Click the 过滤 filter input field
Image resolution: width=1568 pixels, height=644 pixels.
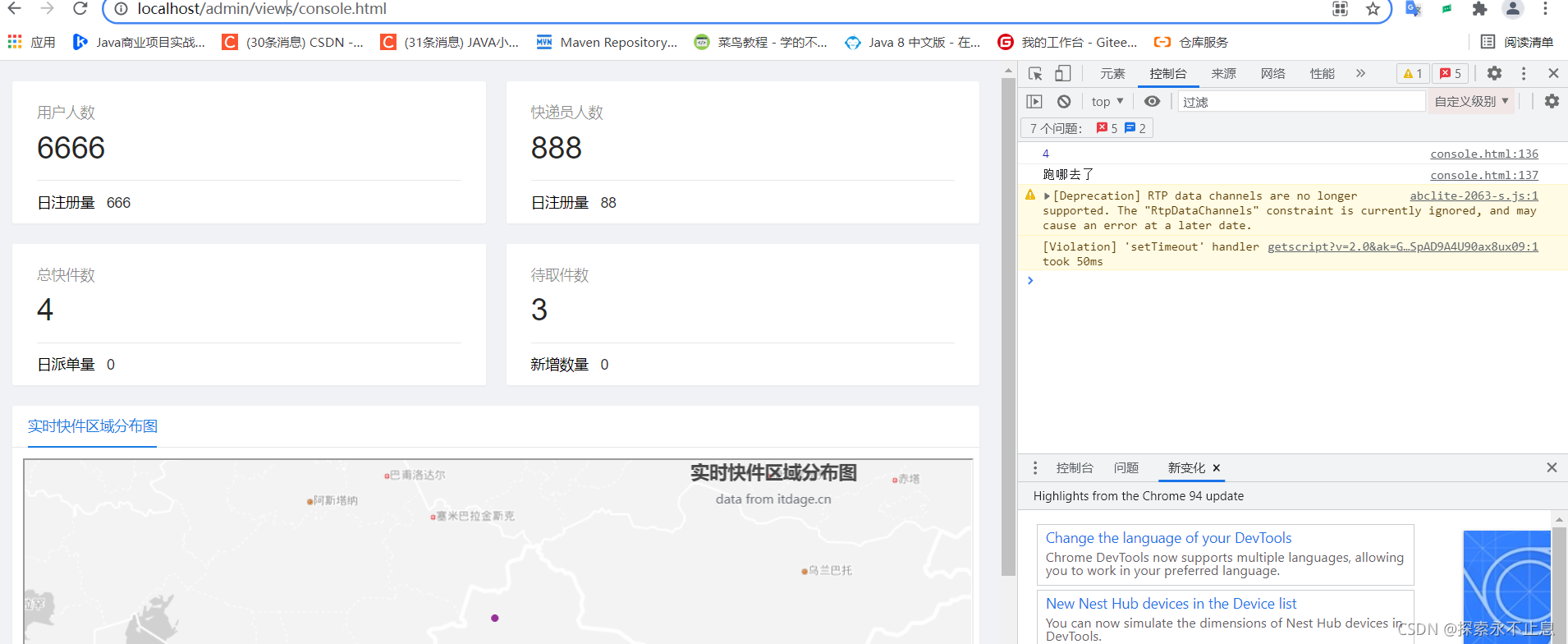(x=1301, y=102)
